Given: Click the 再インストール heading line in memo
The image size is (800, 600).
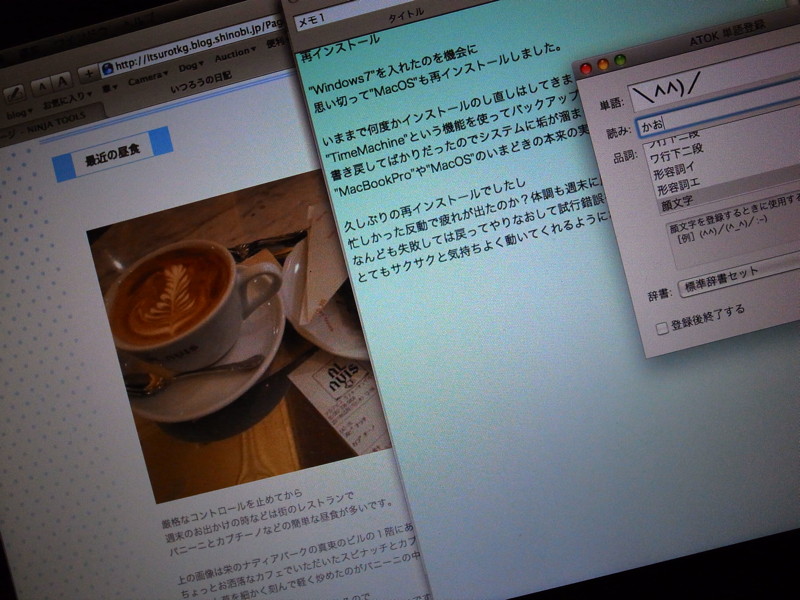Looking at the screenshot, I should 340,47.
